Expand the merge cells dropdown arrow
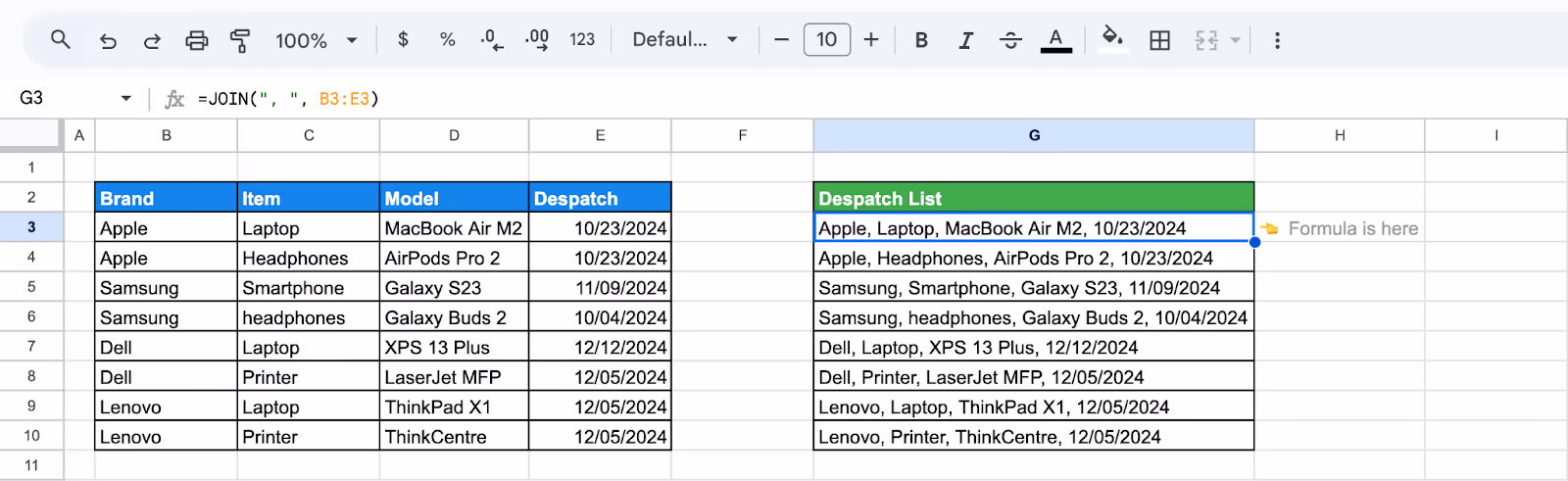 click(x=1235, y=40)
